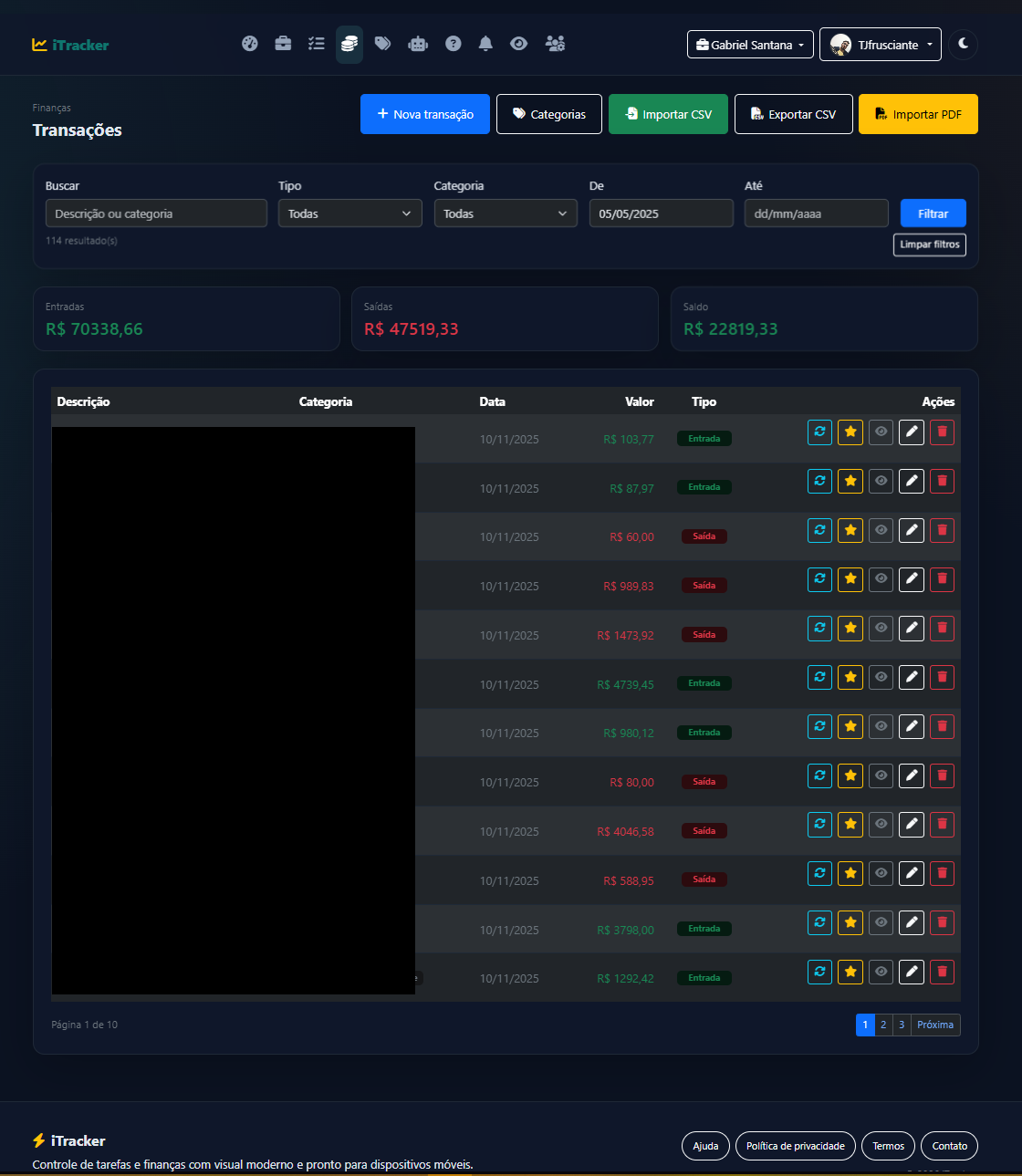Expand the Gabriel Santana workspace dropdown
This screenshot has width=1022, height=1176.
click(750, 45)
